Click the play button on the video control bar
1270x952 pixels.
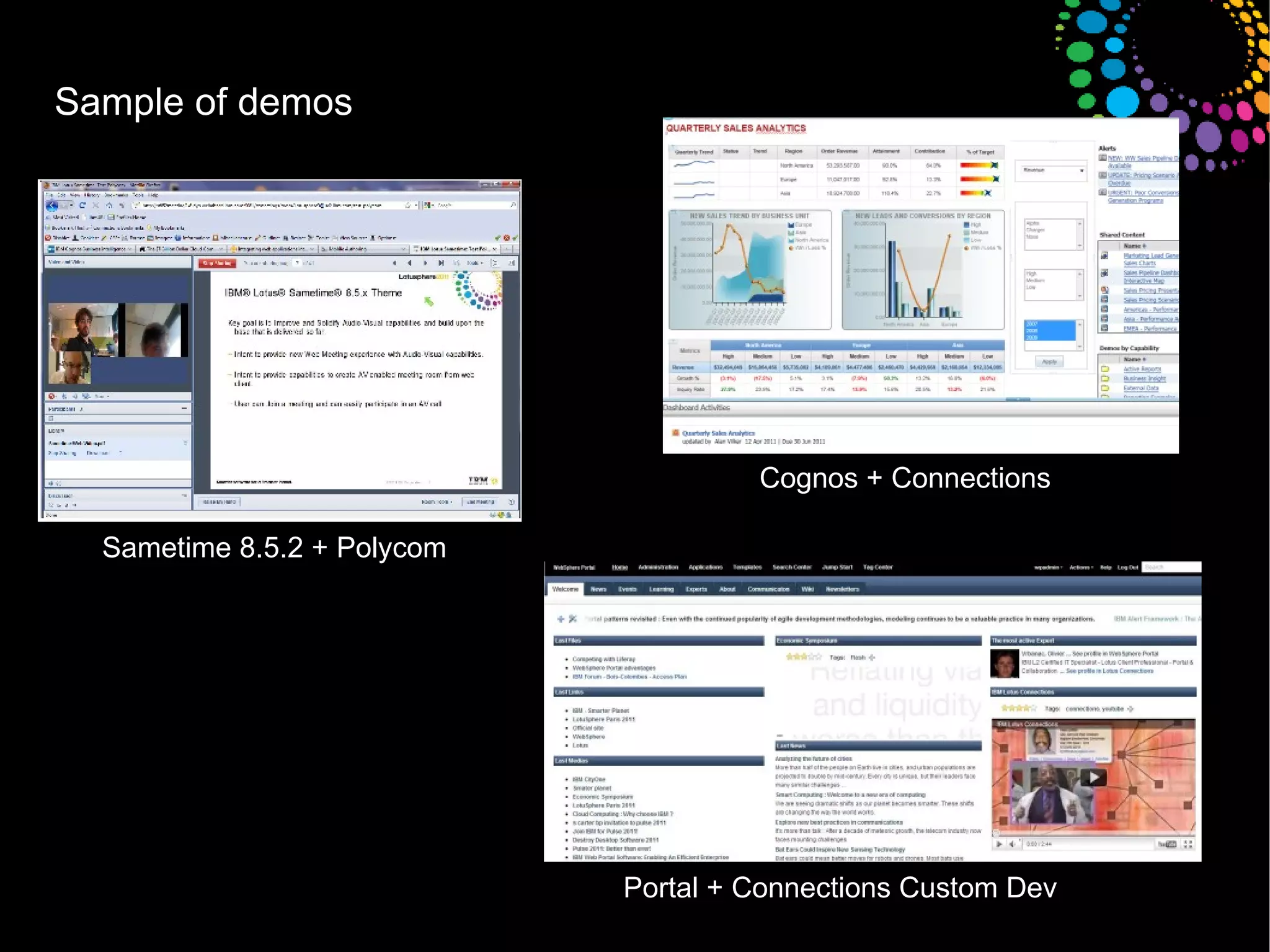tap(998, 844)
